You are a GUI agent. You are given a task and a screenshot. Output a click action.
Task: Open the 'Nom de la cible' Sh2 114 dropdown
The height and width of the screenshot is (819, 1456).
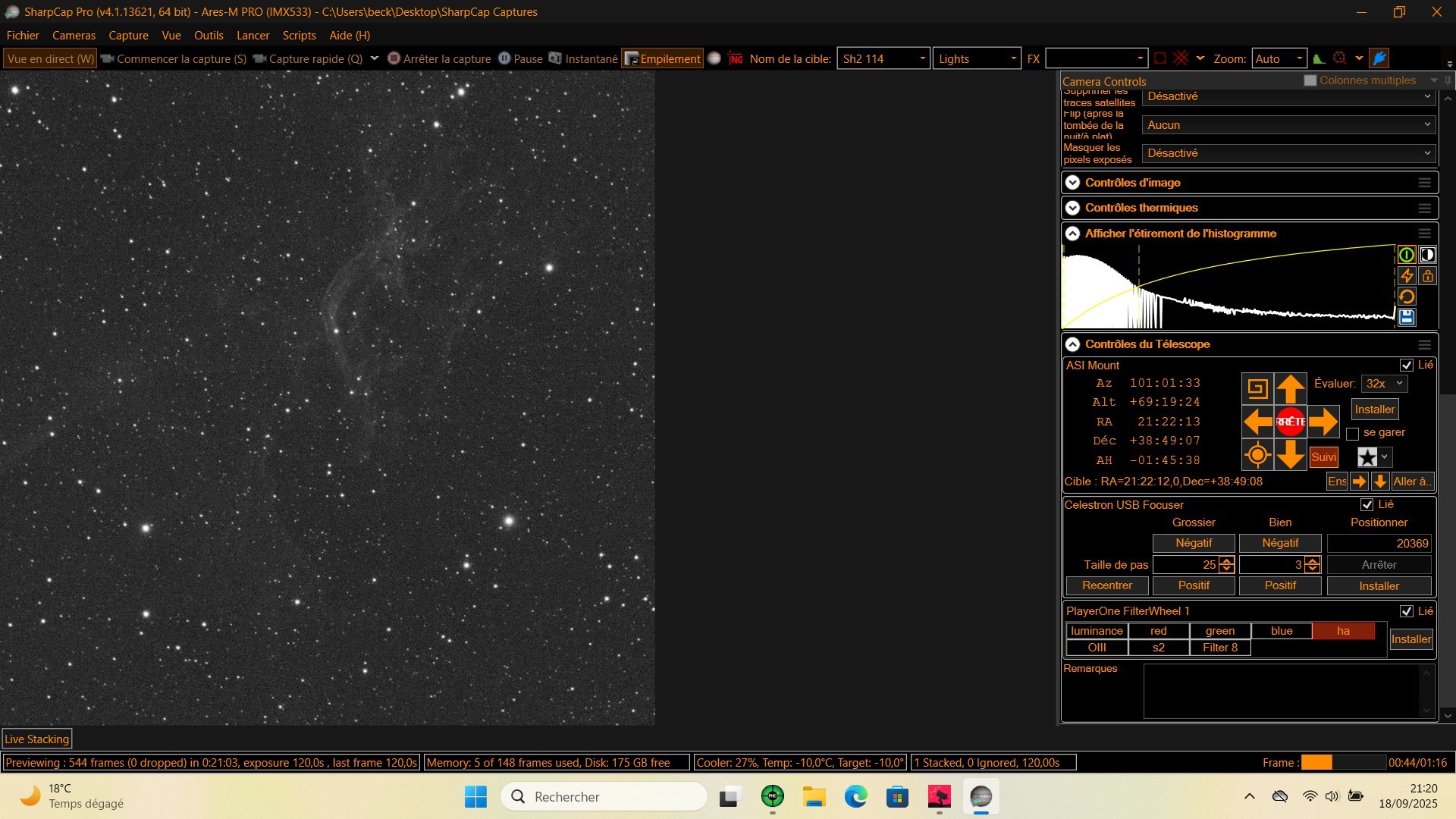(x=883, y=59)
